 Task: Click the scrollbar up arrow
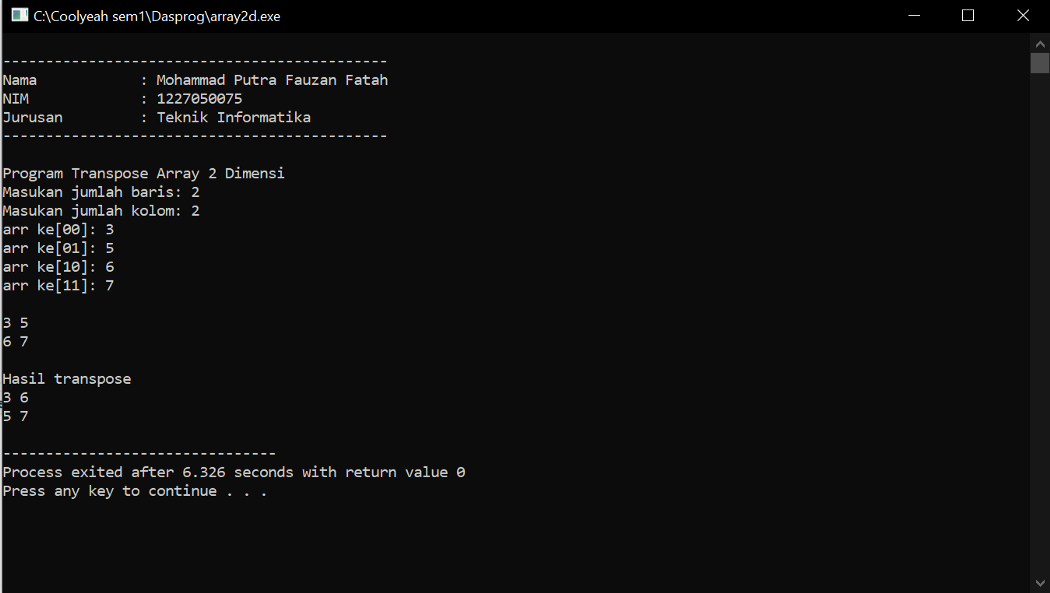[x=1039, y=43]
